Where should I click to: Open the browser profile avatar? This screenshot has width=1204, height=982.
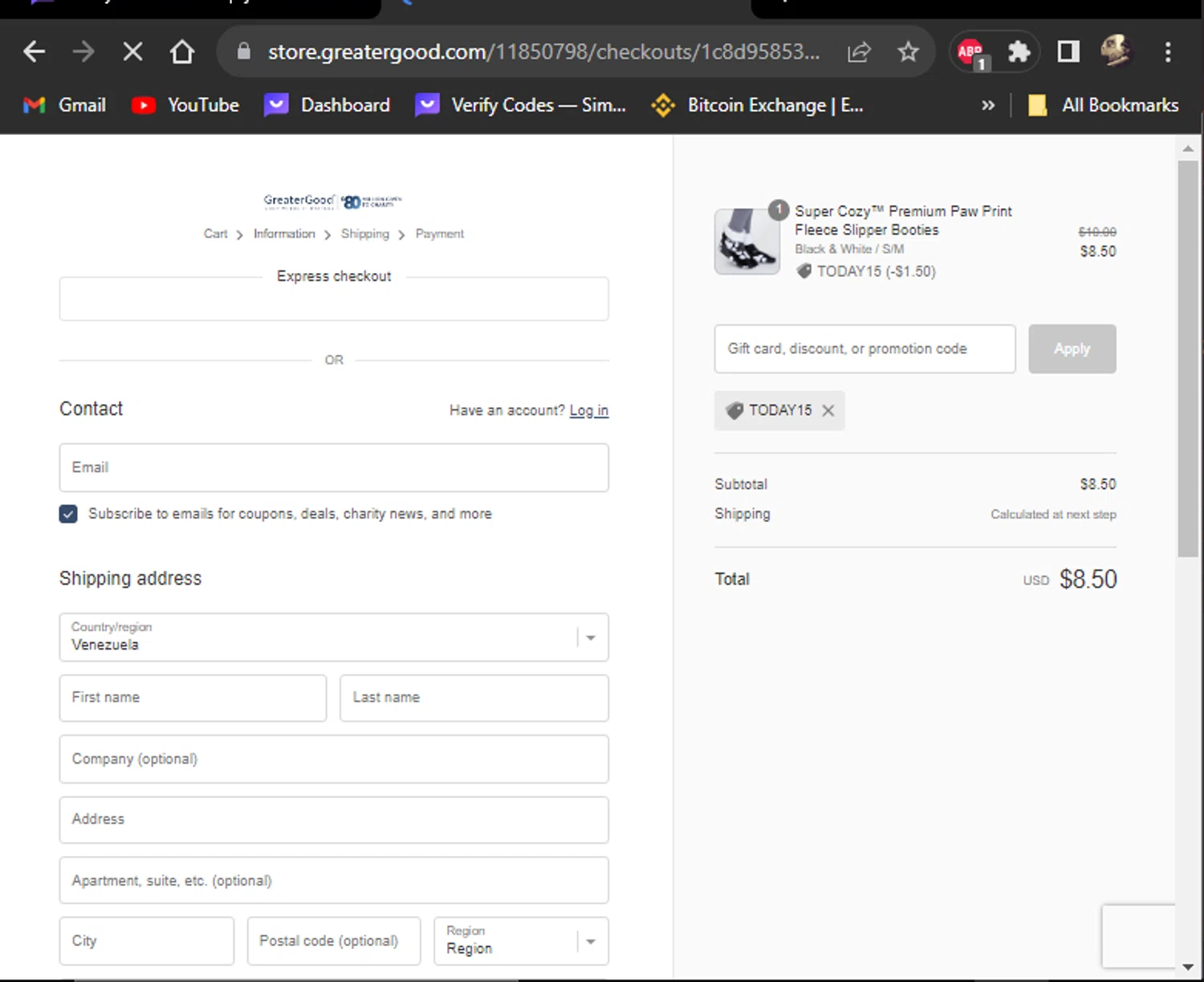click(1116, 51)
